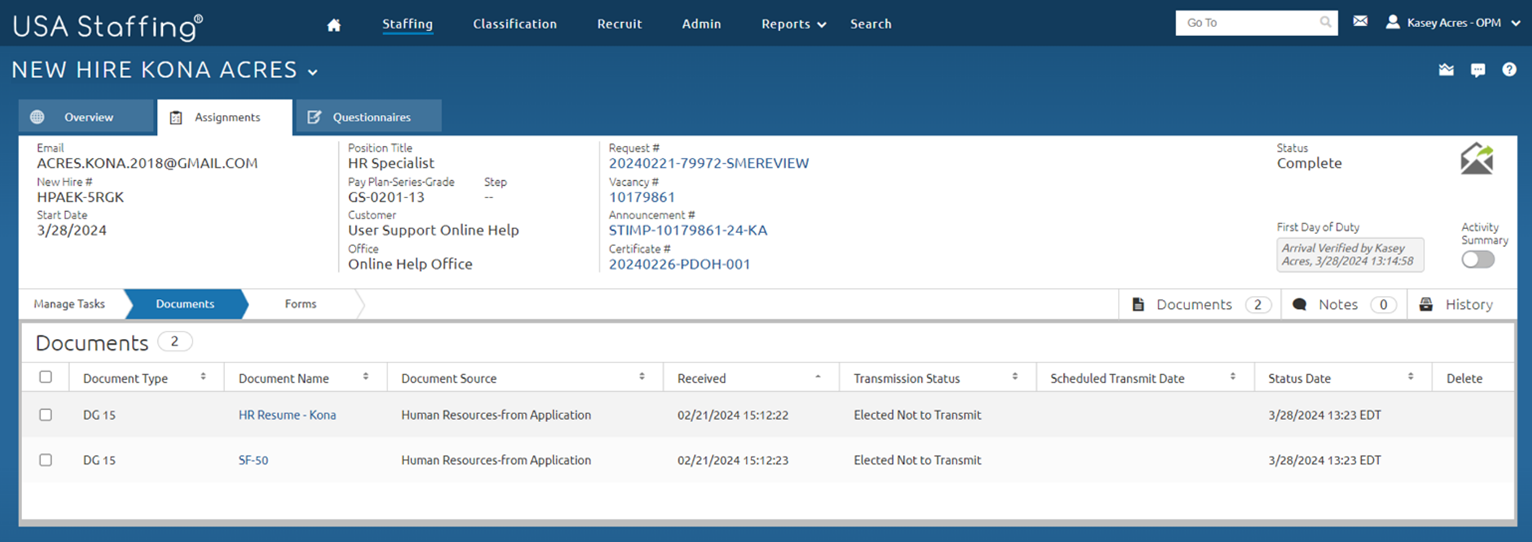Click the user profile icon

pos(1393,22)
